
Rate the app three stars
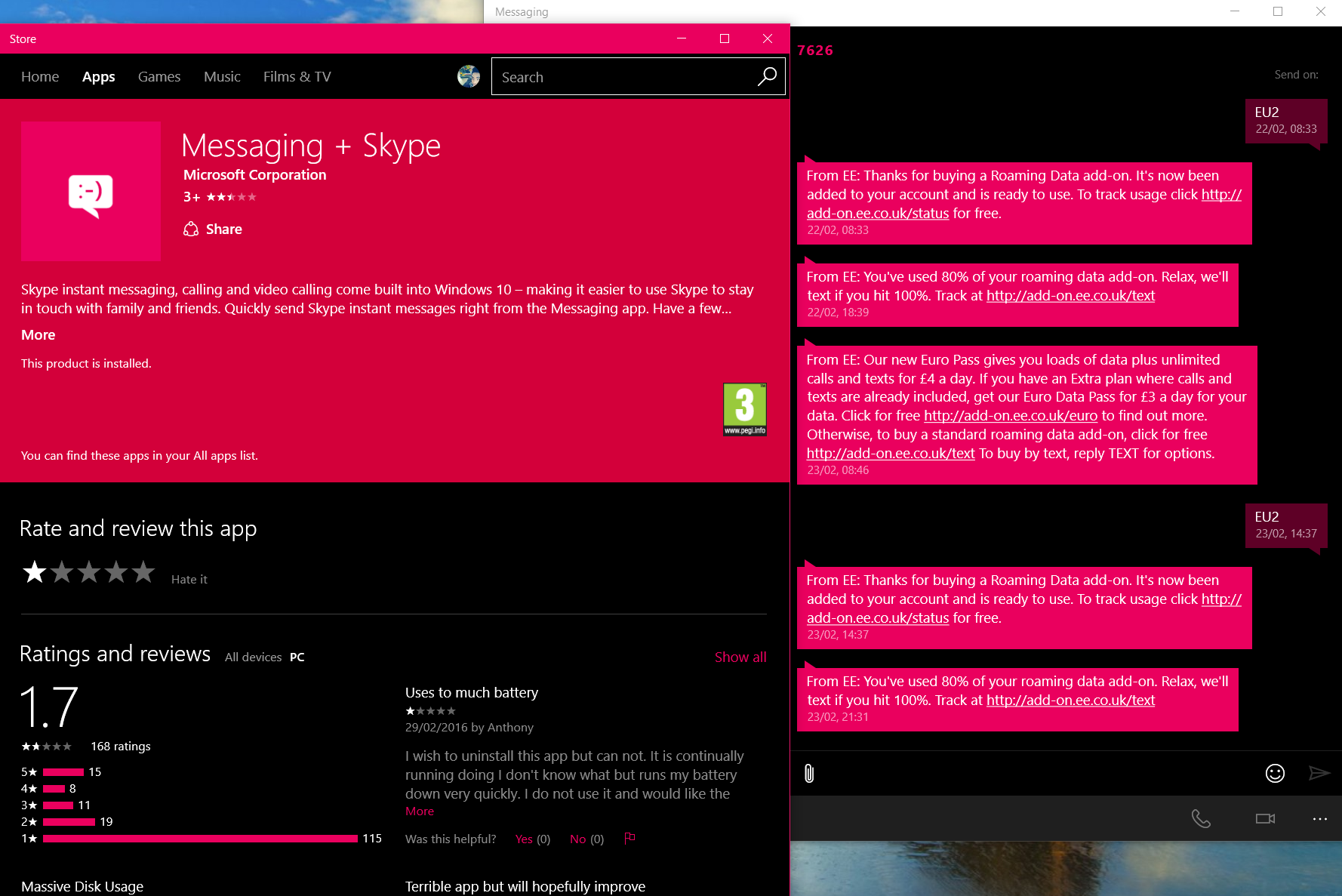[89, 572]
